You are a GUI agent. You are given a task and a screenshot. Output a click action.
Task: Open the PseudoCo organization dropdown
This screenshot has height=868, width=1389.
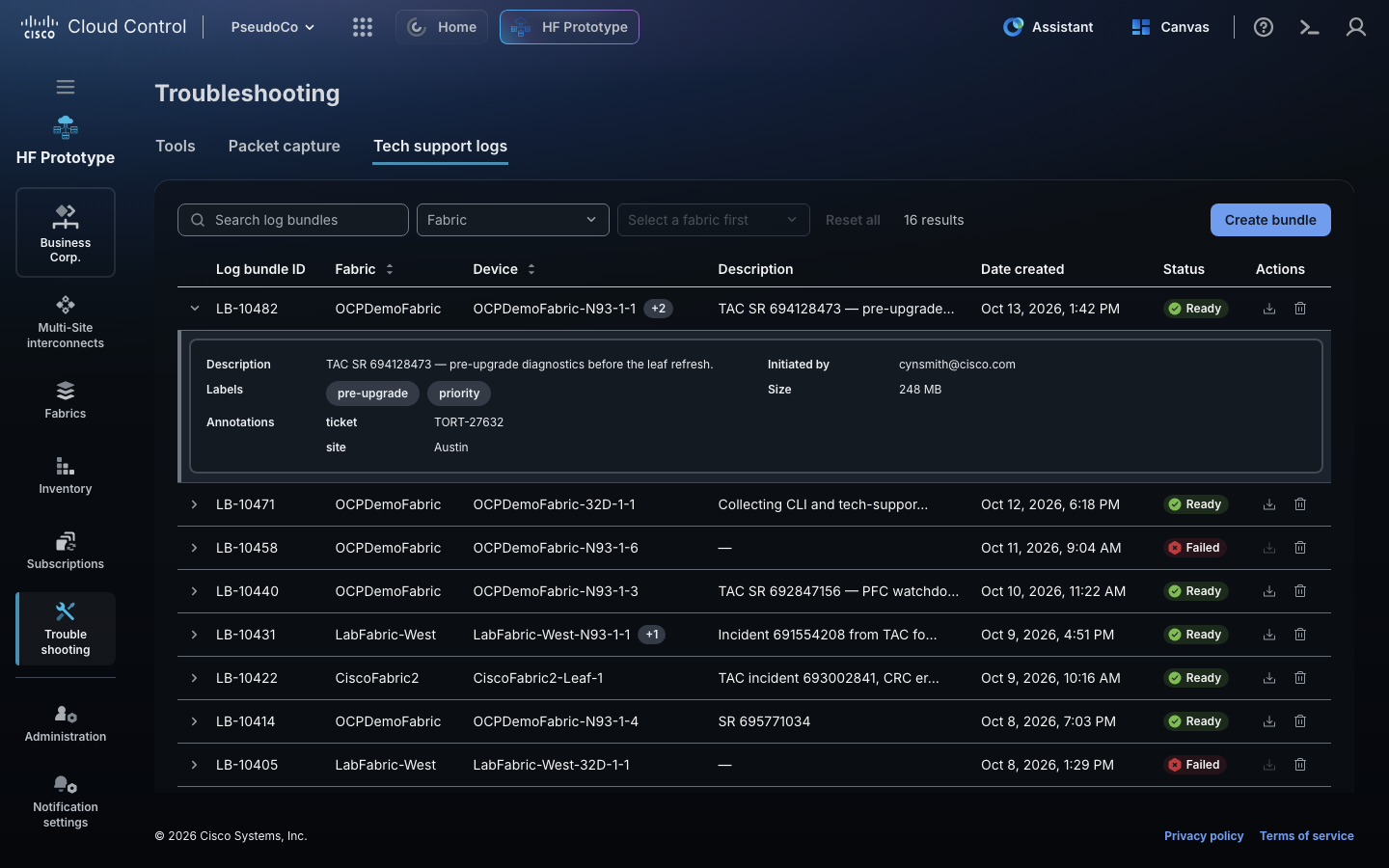point(273,27)
